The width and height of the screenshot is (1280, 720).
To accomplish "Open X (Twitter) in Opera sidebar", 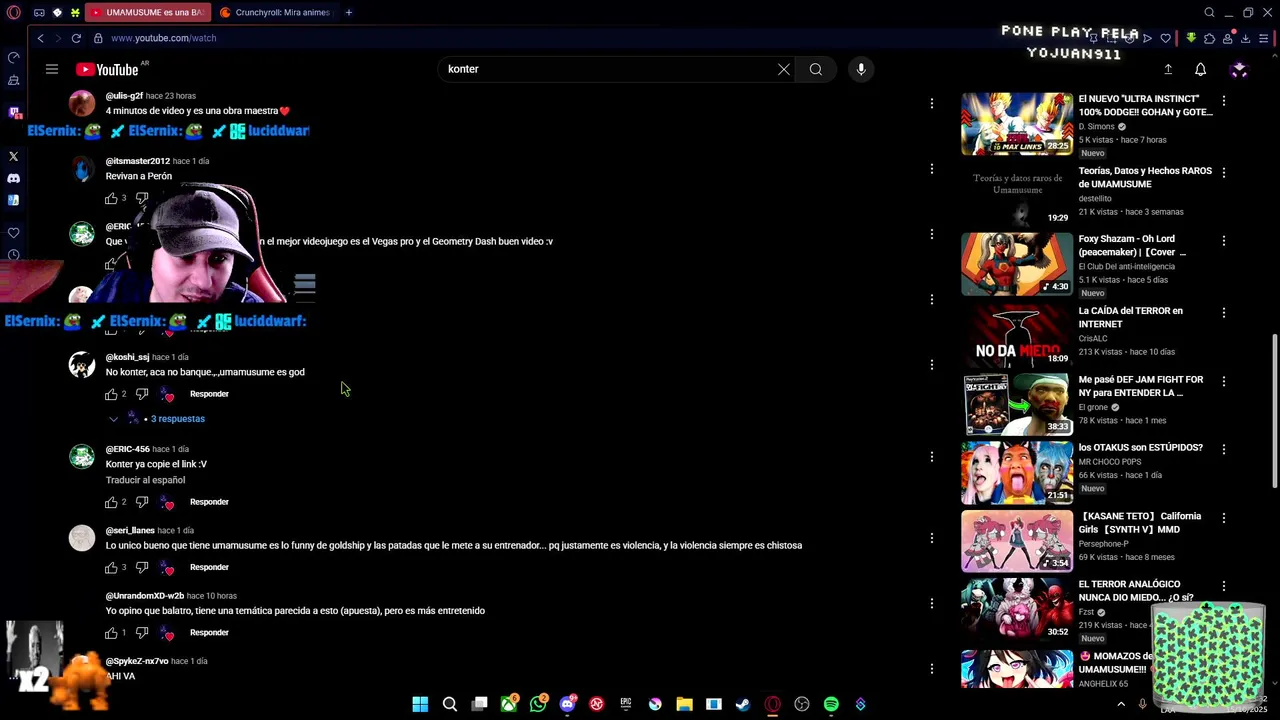I will click(13, 156).
